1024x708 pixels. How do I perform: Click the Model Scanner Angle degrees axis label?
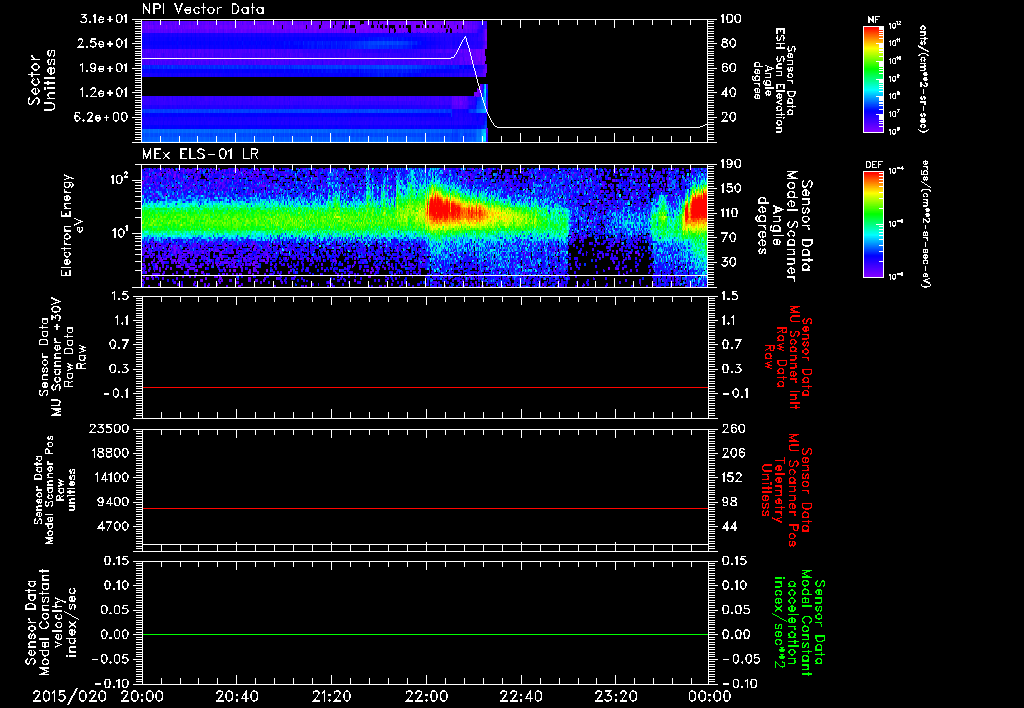(x=784, y=225)
